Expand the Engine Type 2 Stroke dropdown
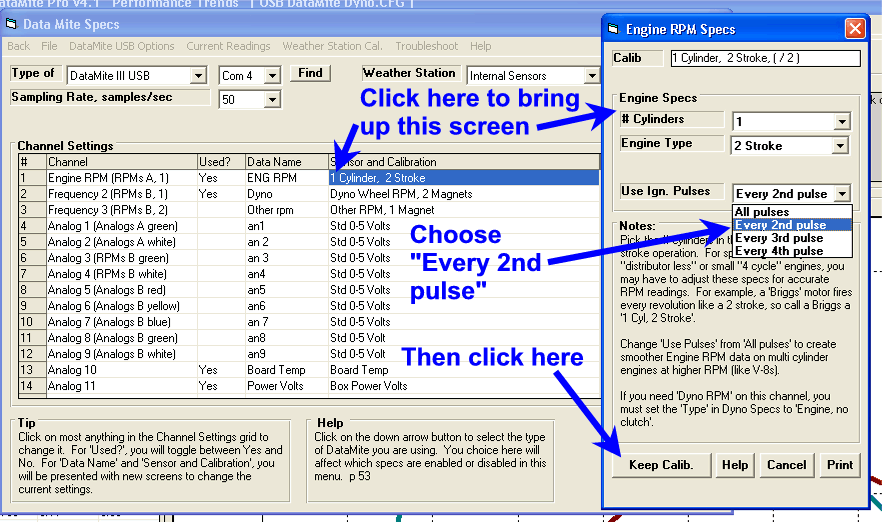This screenshot has height=522, width=882. pos(840,146)
